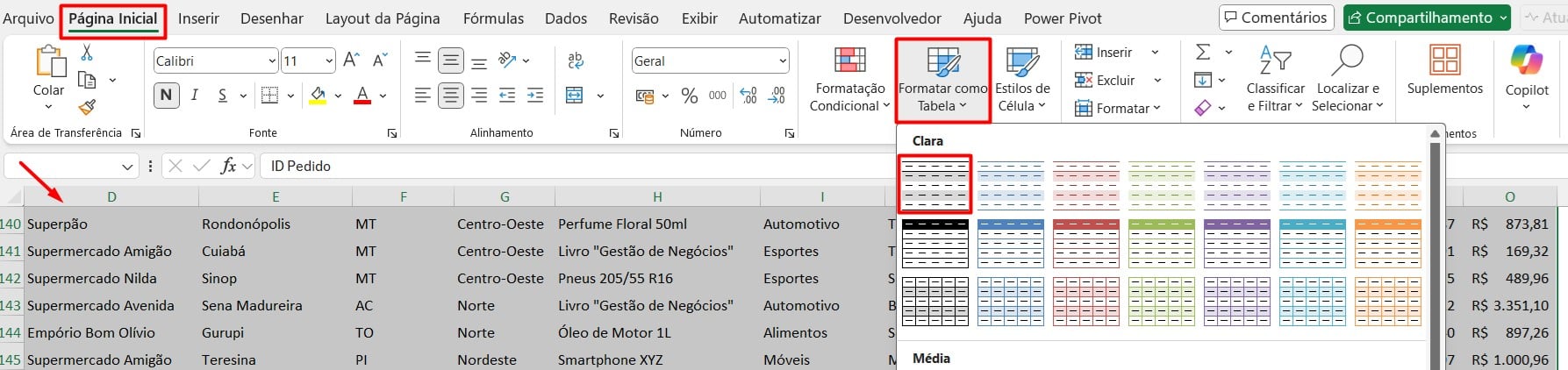Expand the Name Box dropdown arrow
1568x370 pixels.
pyautogui.click(x=128, y=167)
